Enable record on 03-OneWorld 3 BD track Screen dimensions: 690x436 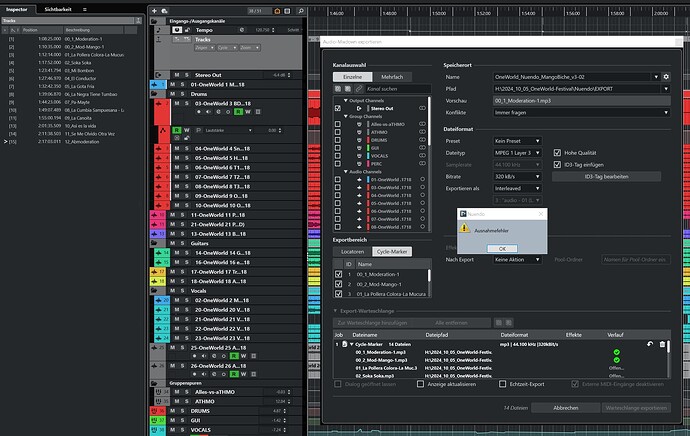click(199, 112)
